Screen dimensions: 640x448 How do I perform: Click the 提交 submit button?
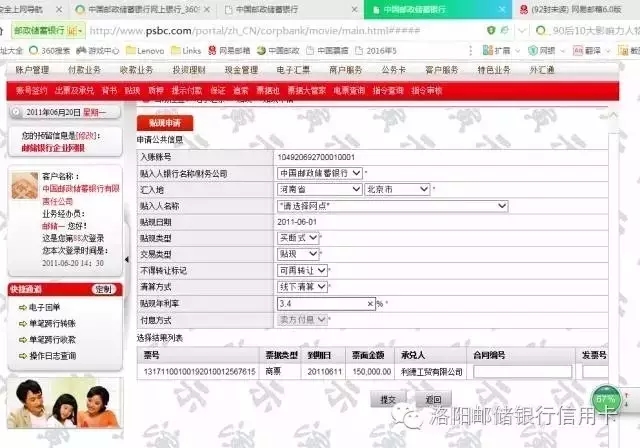click(x=388, y=399)
